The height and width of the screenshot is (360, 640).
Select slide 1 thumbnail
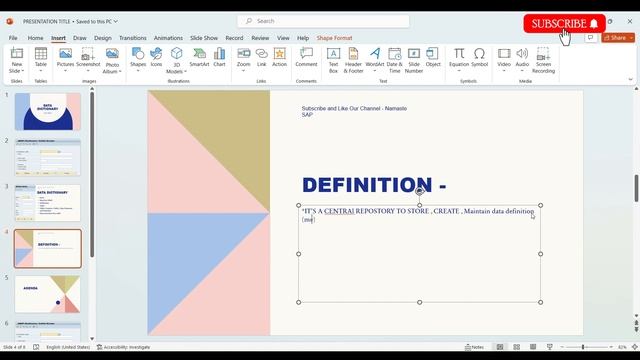coord(48,111)
